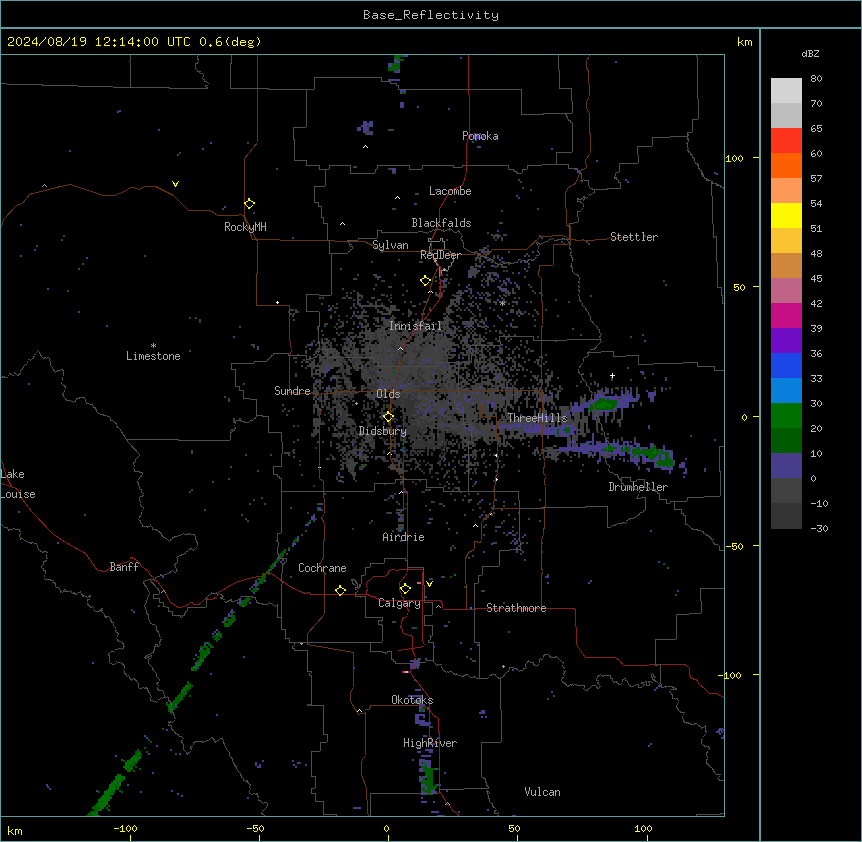Click the Lake Louise label
The height and width of the screenshot is (842, 862).
(x=18, y=484)
